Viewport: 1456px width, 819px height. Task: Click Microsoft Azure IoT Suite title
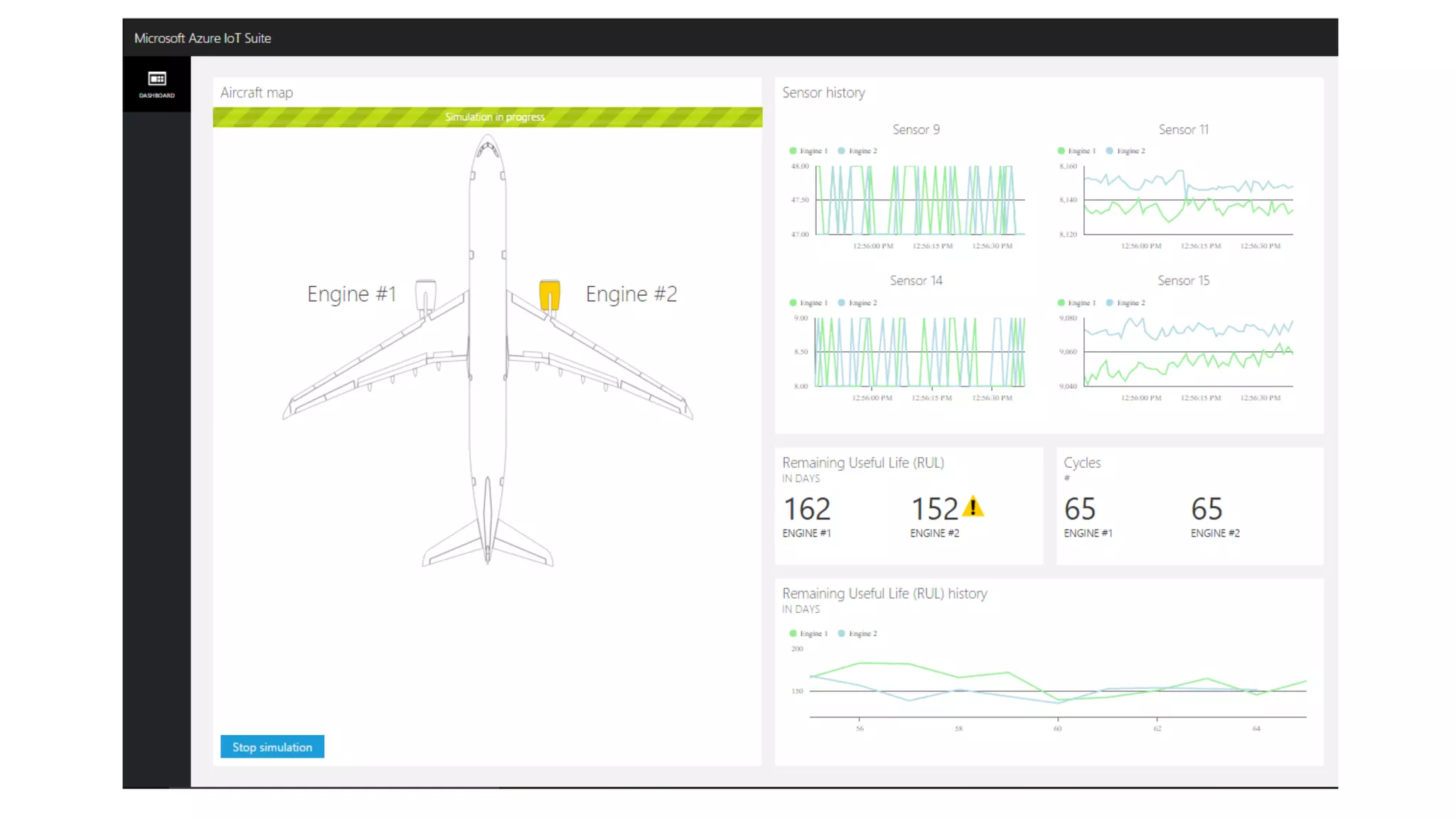tap(203, 38)
